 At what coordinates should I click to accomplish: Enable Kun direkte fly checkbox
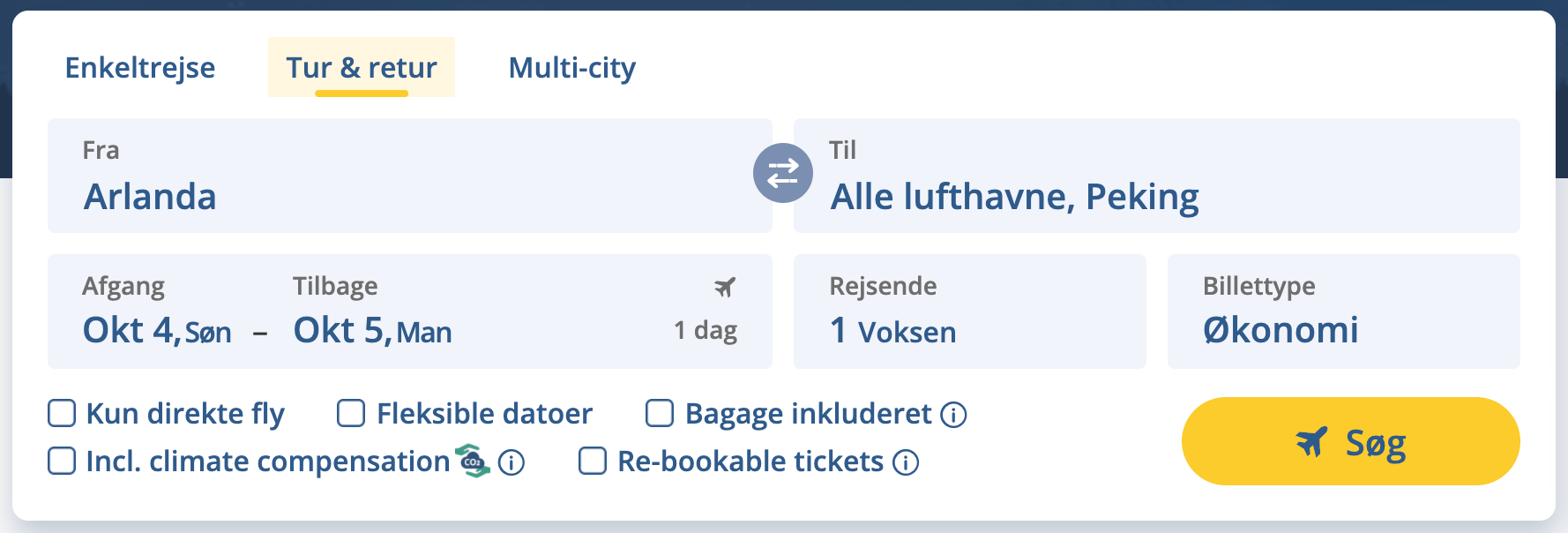61,413
